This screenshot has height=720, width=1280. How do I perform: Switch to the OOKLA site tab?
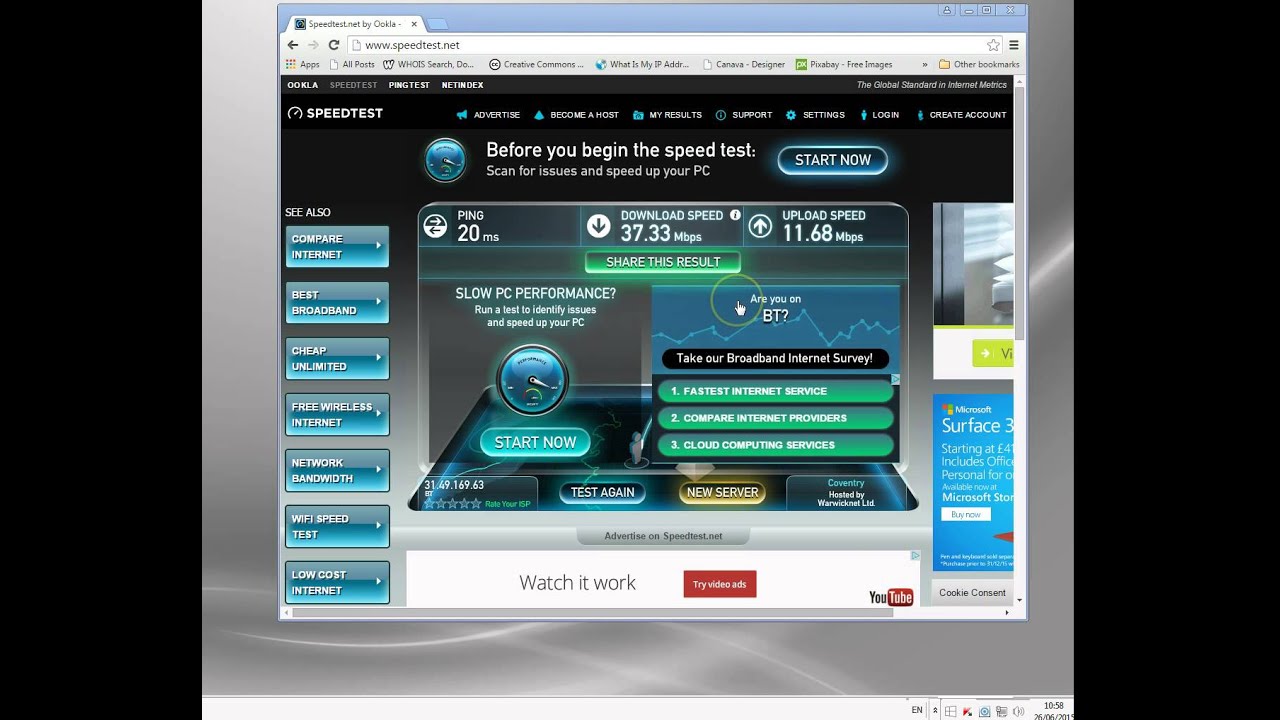coord(302,85)
